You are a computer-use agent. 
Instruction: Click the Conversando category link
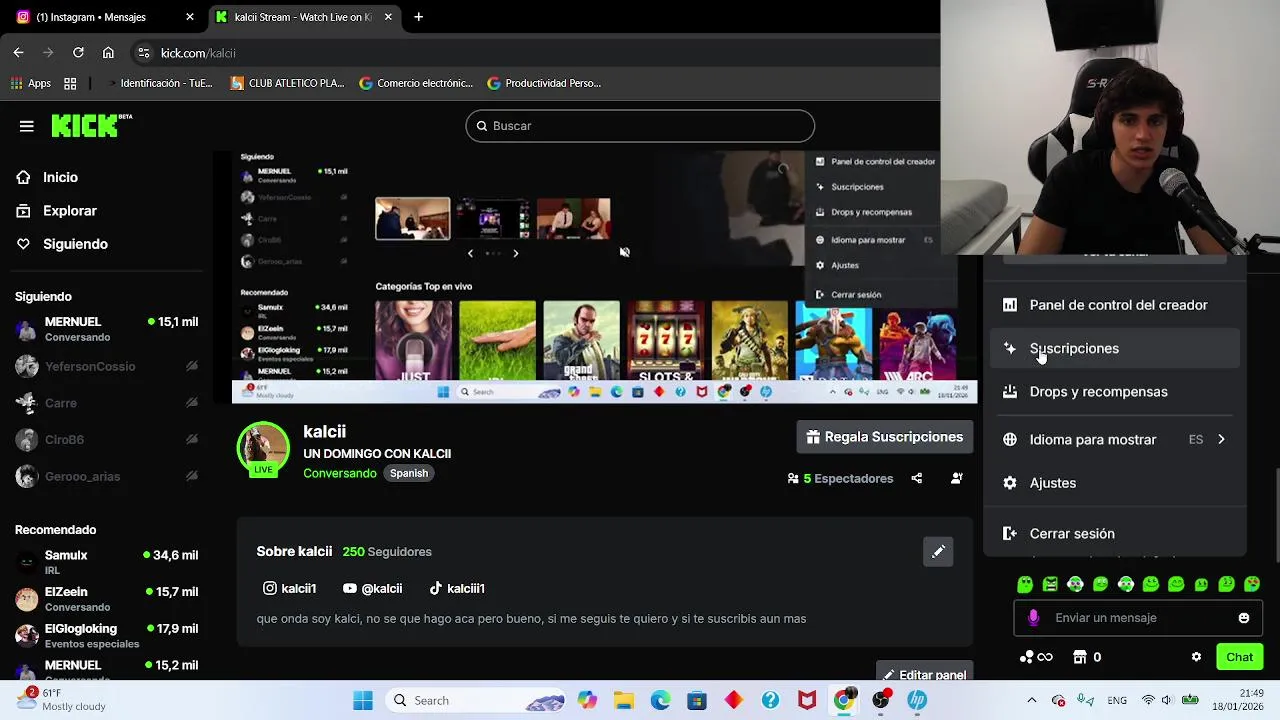coord(340,473)
